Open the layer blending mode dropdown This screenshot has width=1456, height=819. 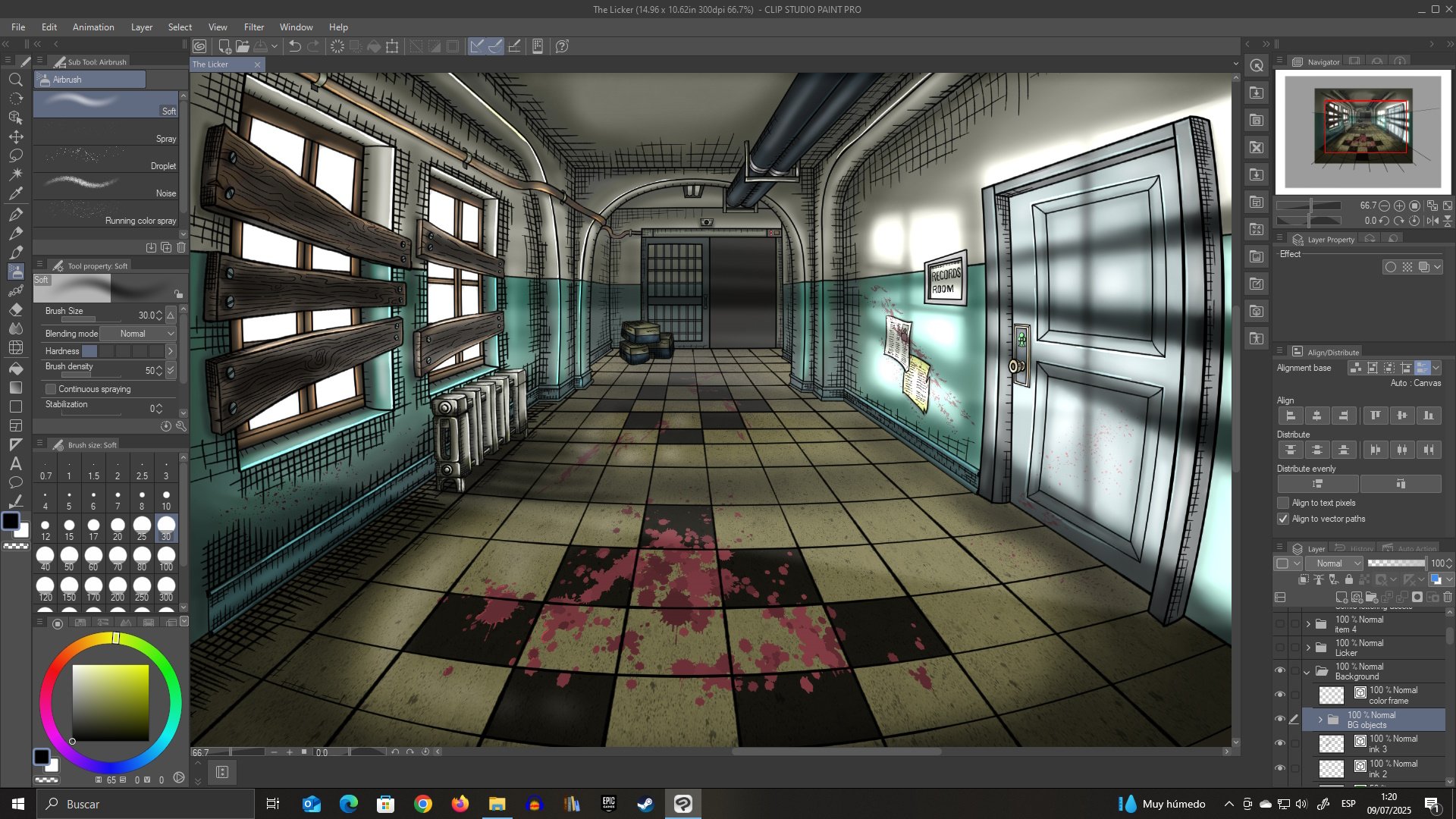(1334, 563)
